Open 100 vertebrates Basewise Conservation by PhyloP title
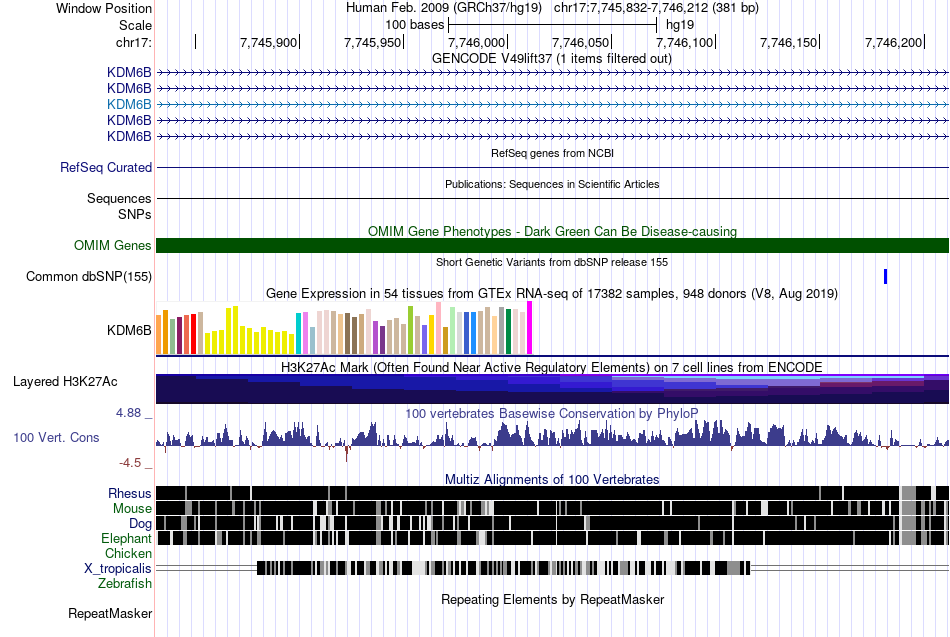The width and height of the screenshot is (950, 637). click(x=552, y=414)
